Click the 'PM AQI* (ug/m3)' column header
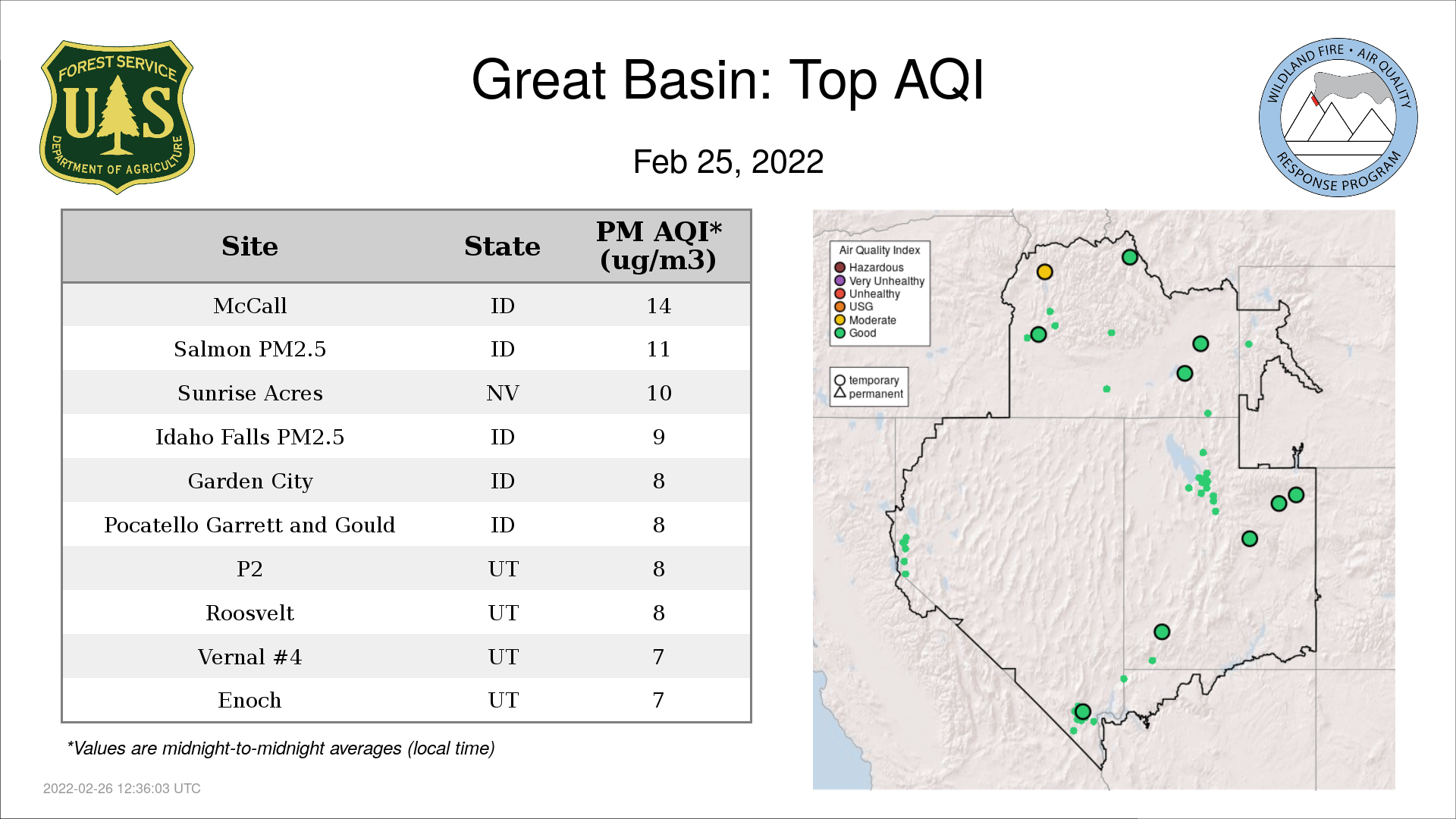Screen dimensions: 1456x819 point(658,246)
